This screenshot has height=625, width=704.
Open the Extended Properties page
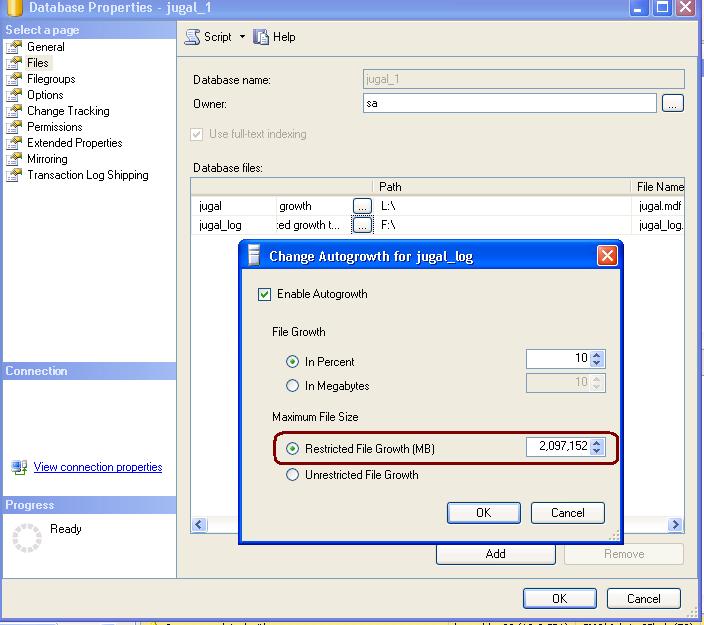74,143
